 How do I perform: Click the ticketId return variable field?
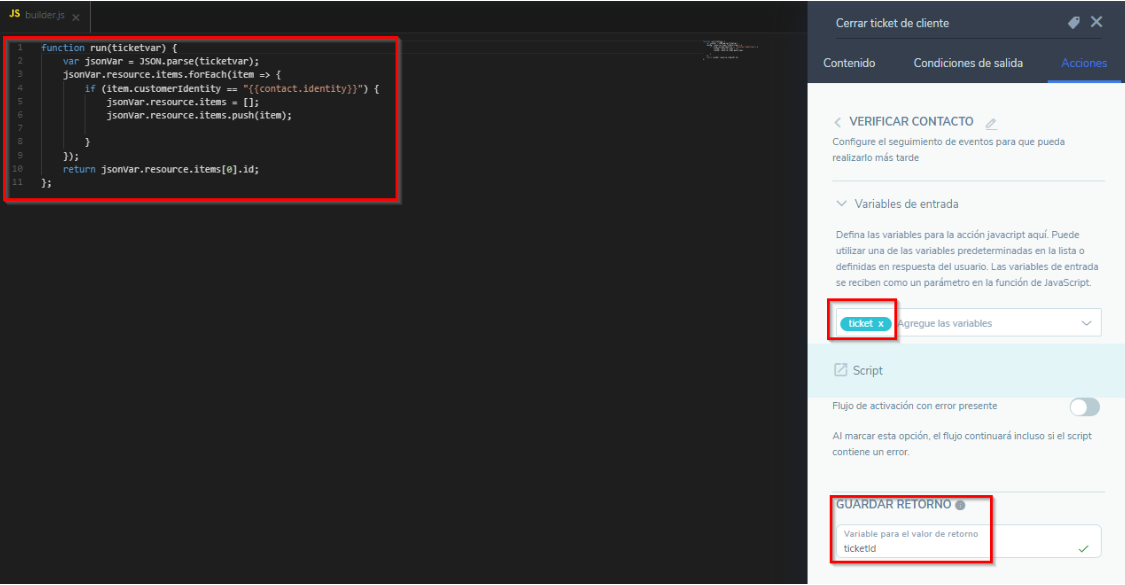click(968, 541)
